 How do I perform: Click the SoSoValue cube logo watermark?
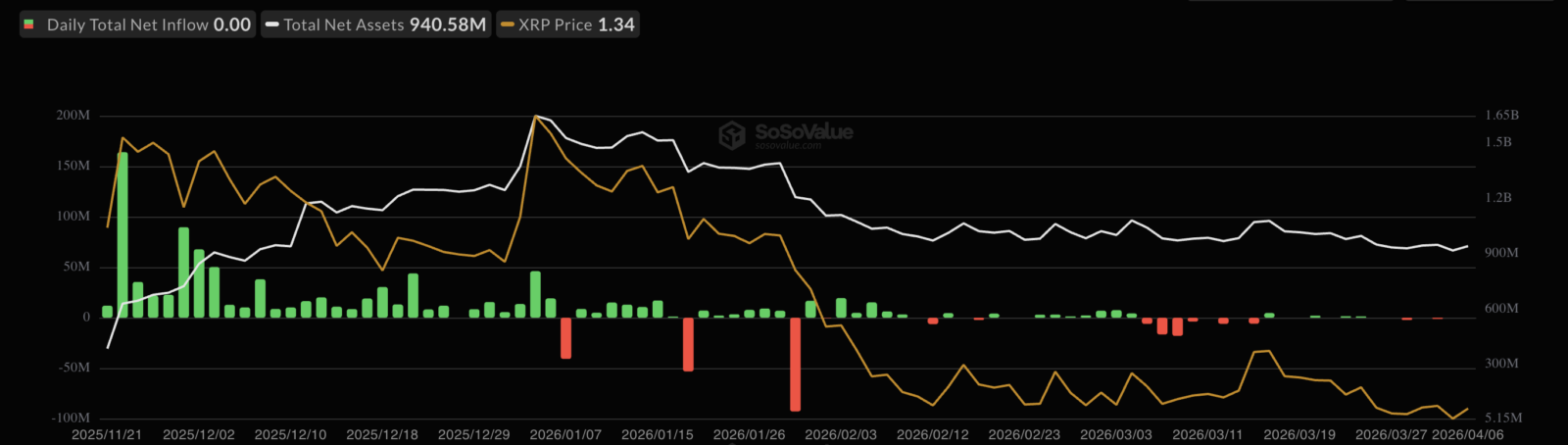[x=732, y=135]
